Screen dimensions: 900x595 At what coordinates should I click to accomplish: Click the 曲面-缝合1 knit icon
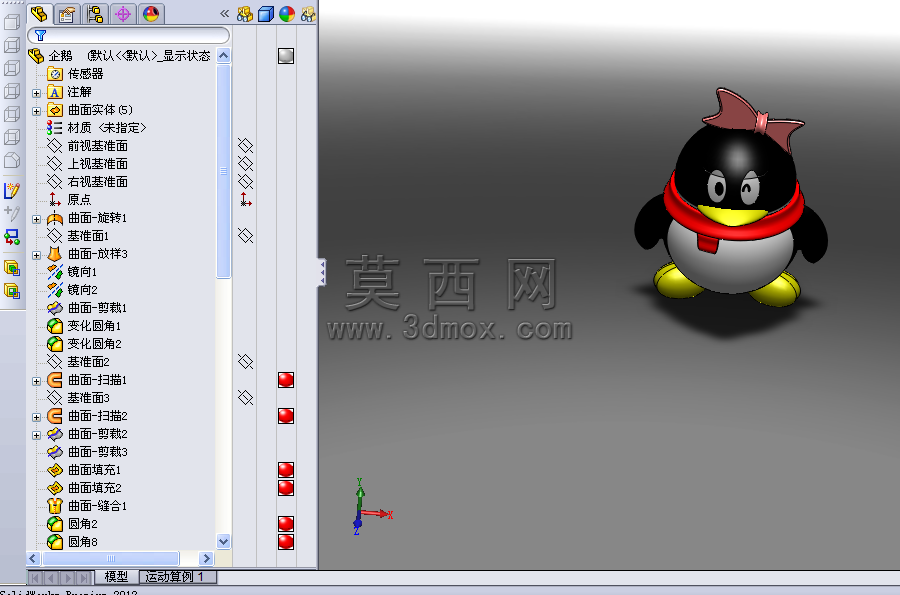[x=55, y=506]
